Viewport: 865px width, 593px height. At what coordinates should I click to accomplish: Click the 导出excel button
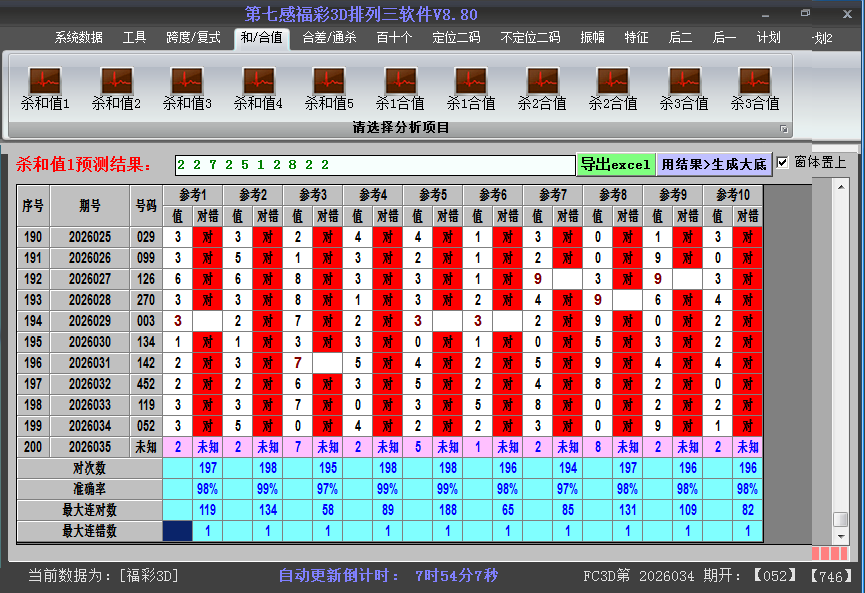tap(615, 165)
